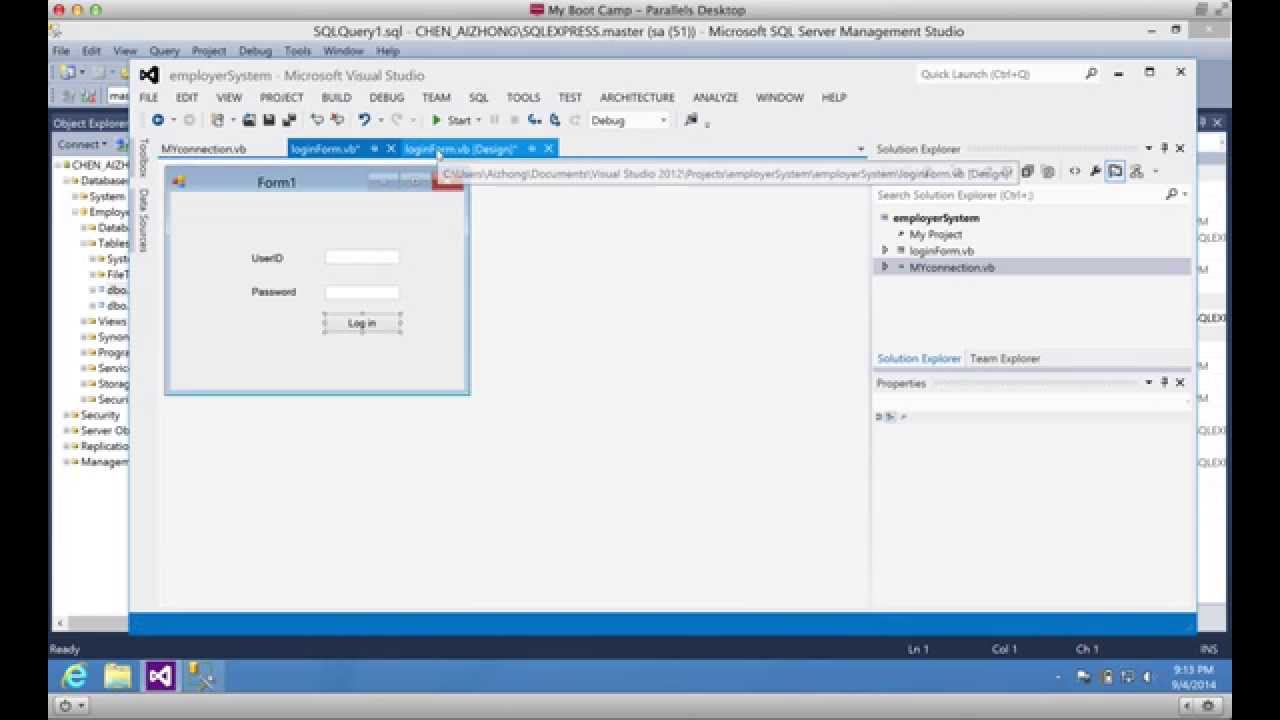The width and height of the screenshot is (1280, 720).
Task: Click the Solution Explorer search magnifier icon
Action: pyautogui.click(x=1171, y=194)
